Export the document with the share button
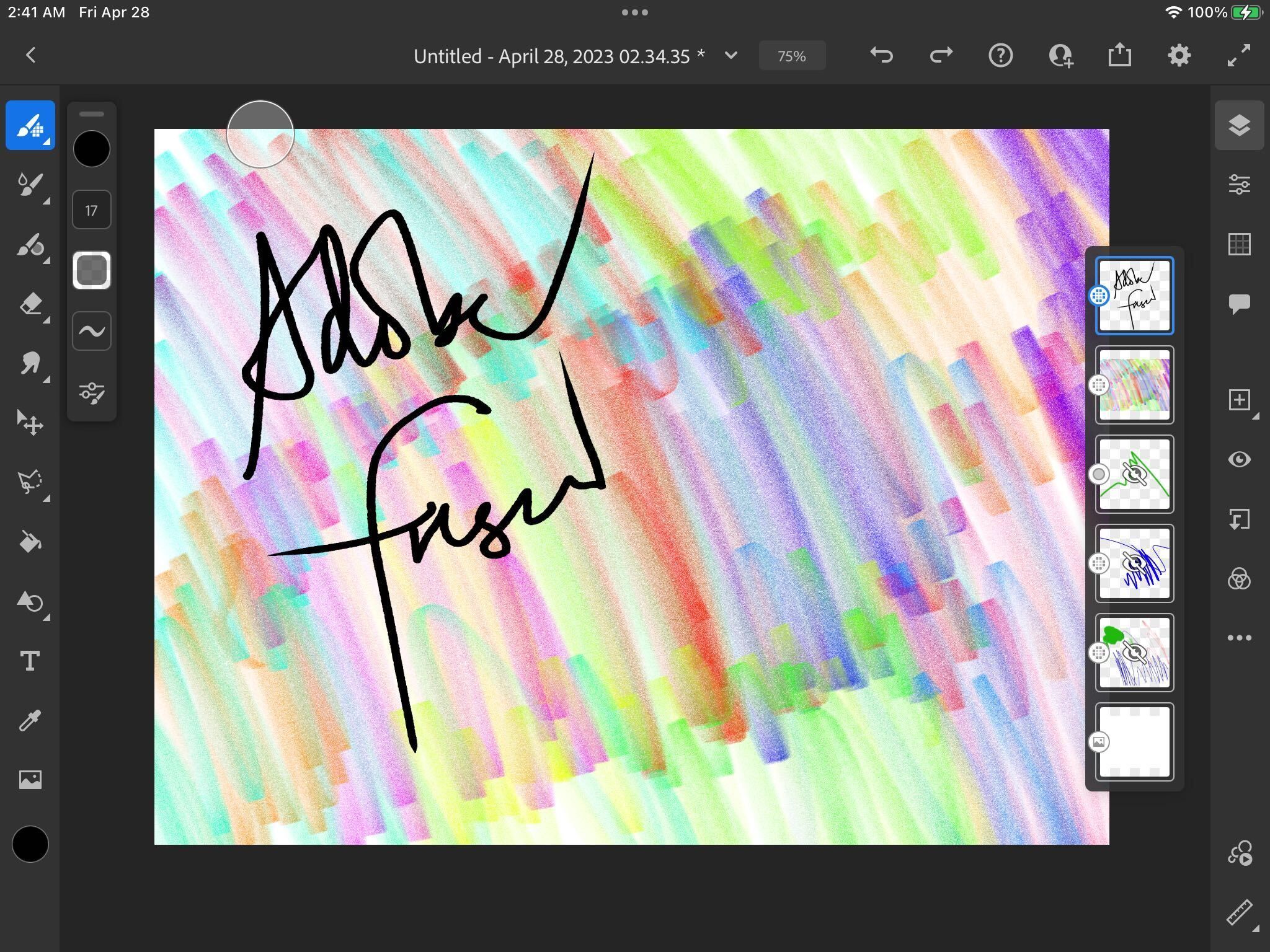The image size is (1270, 952). click(x=1119, y=55)
